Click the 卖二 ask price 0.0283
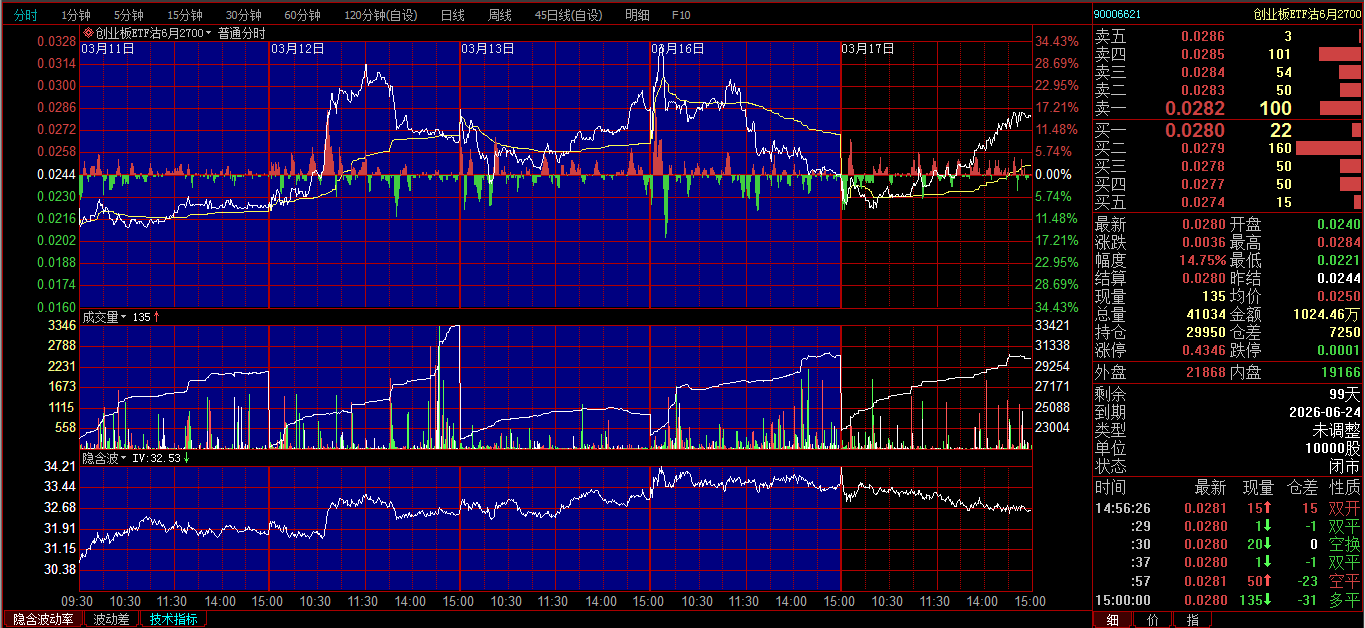Image resolution: width=1365 pixels, height=628 pixels. (x=1203, y=90)
